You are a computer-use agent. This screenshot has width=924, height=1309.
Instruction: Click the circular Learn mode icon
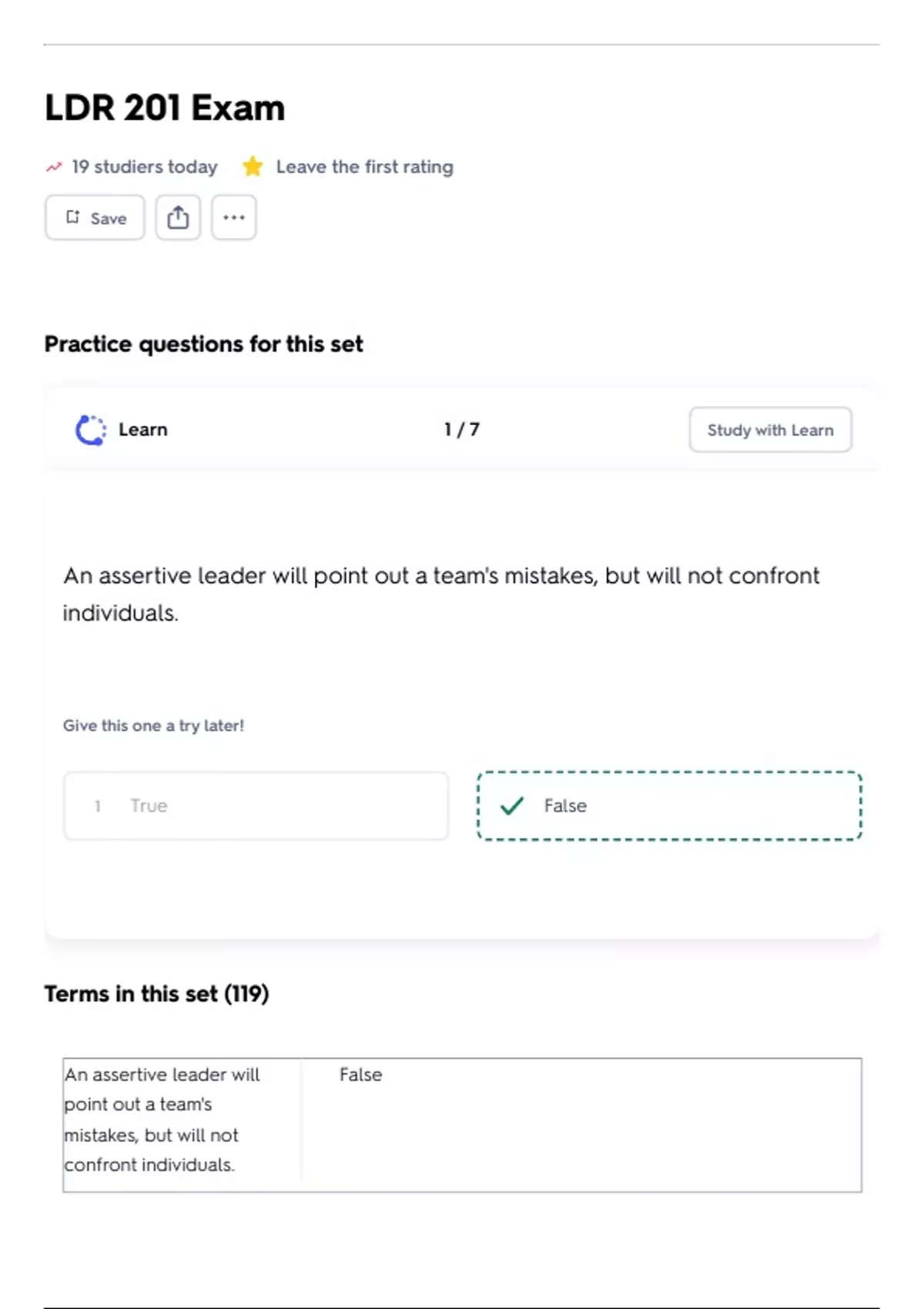click(91, 430)
